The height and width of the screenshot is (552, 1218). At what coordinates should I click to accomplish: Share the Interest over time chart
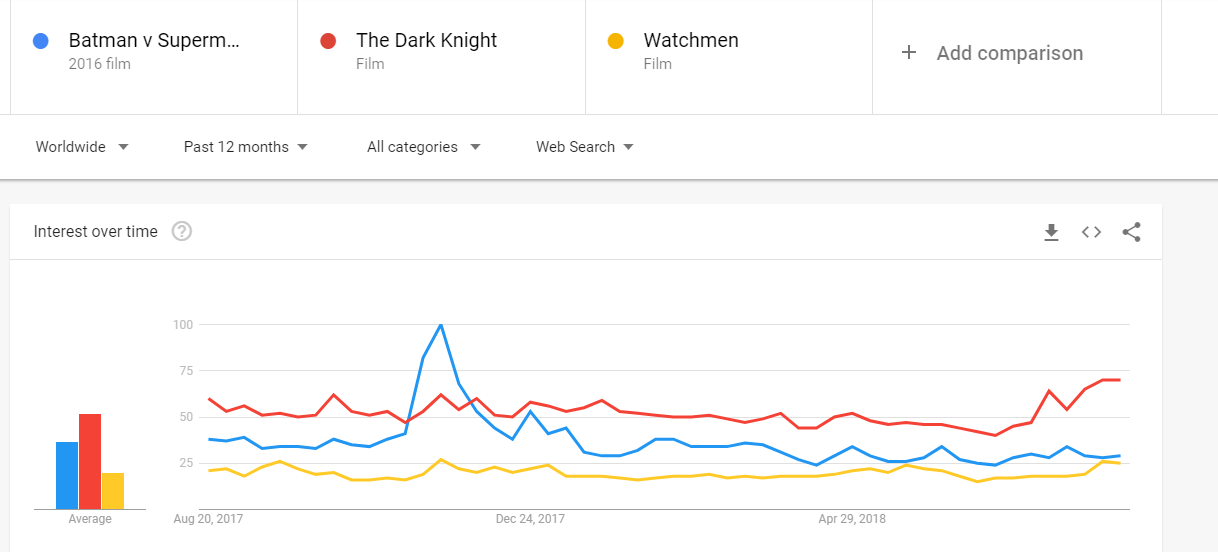[x=1131, y=232]
